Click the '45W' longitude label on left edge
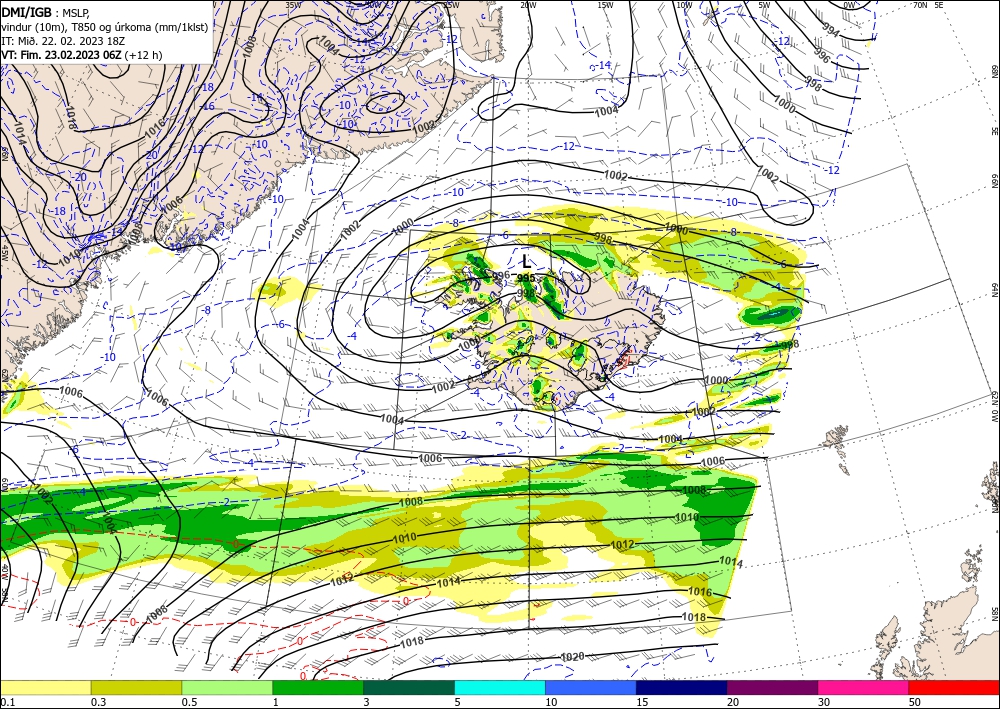Screen dimensions: 1000x709 tap(4, 253)
